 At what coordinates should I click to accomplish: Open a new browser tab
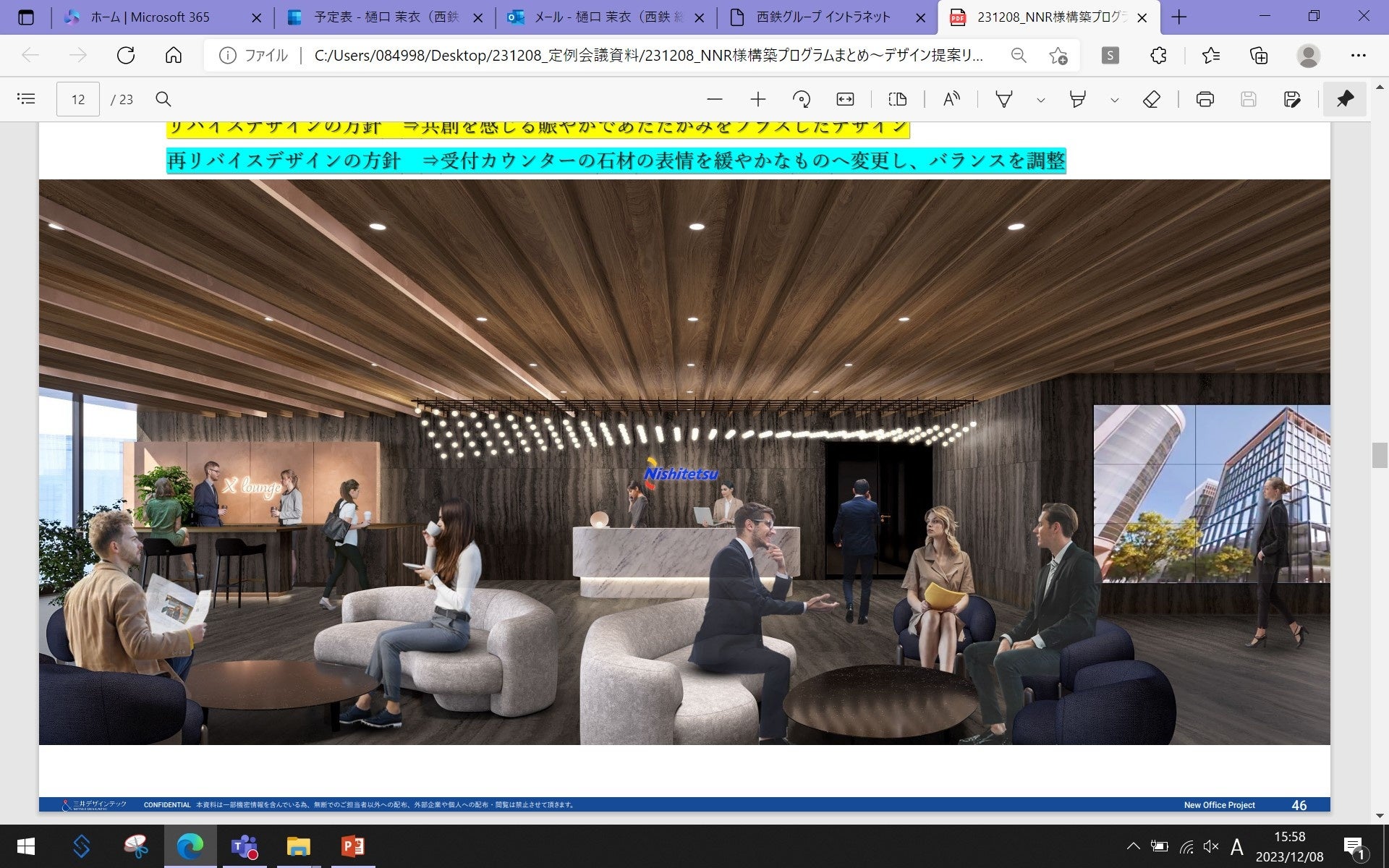coord(1179,17)
